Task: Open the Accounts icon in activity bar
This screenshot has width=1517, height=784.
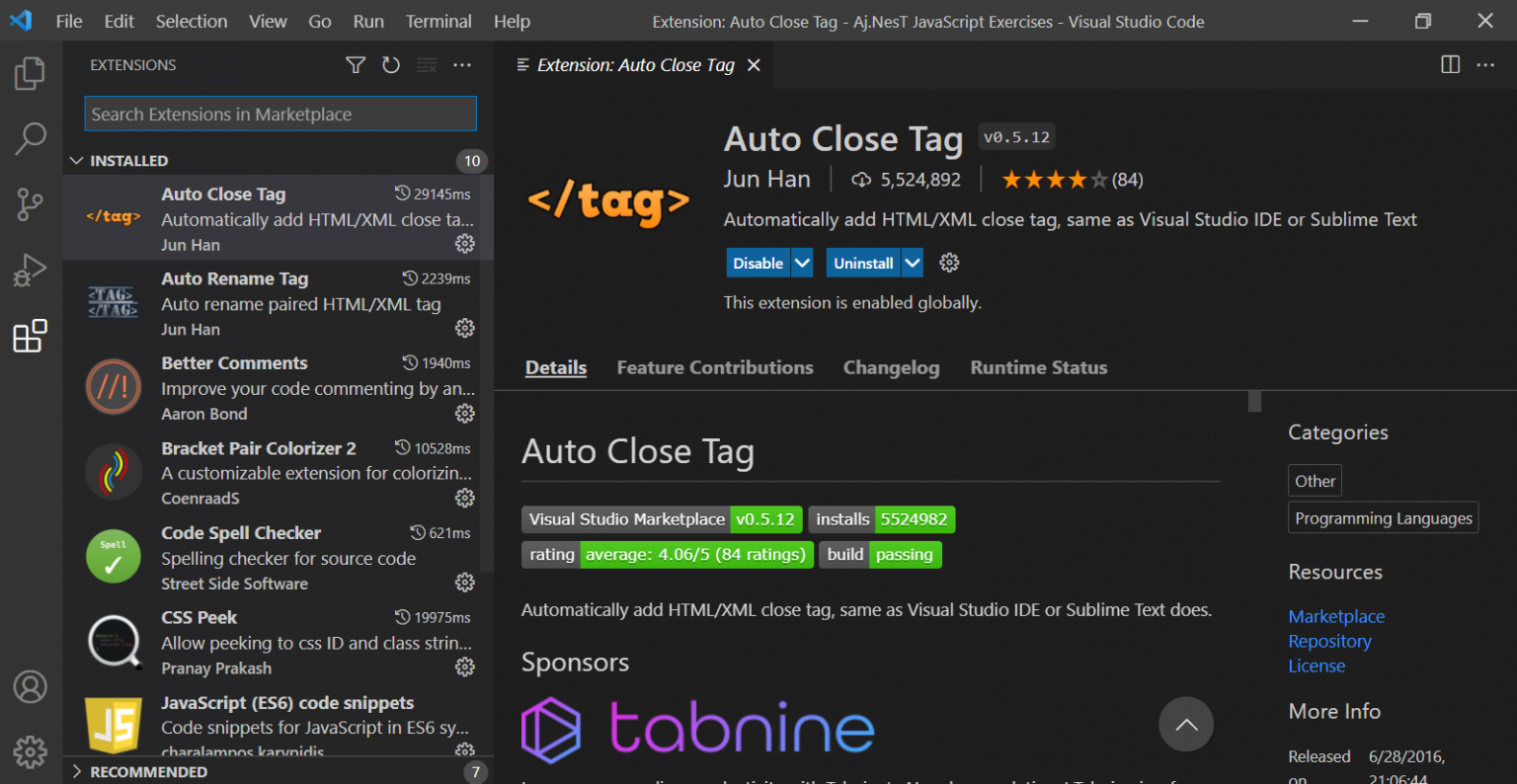Action: click(30, 686)
